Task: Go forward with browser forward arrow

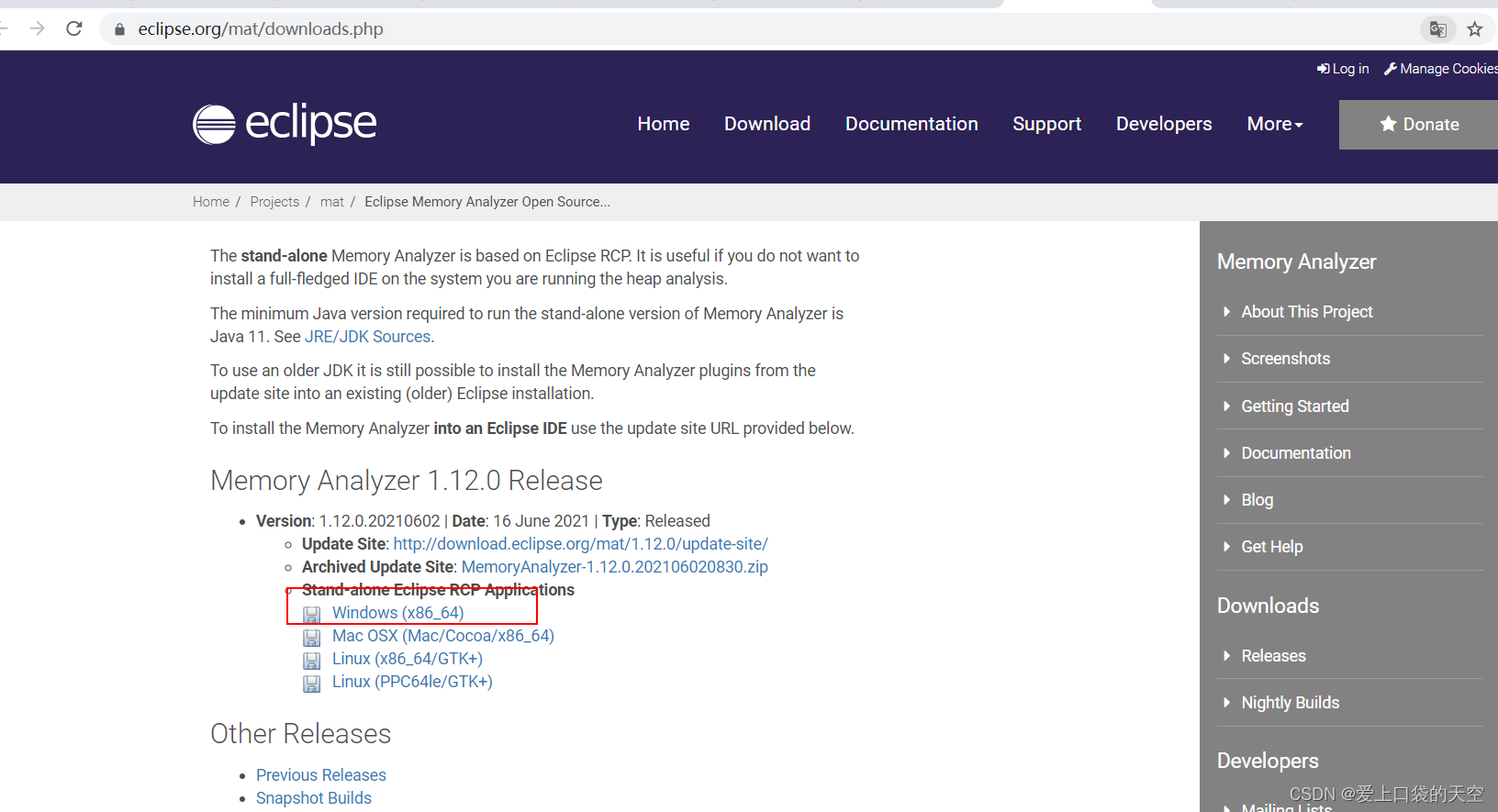Action: click(x=37, y=28)
